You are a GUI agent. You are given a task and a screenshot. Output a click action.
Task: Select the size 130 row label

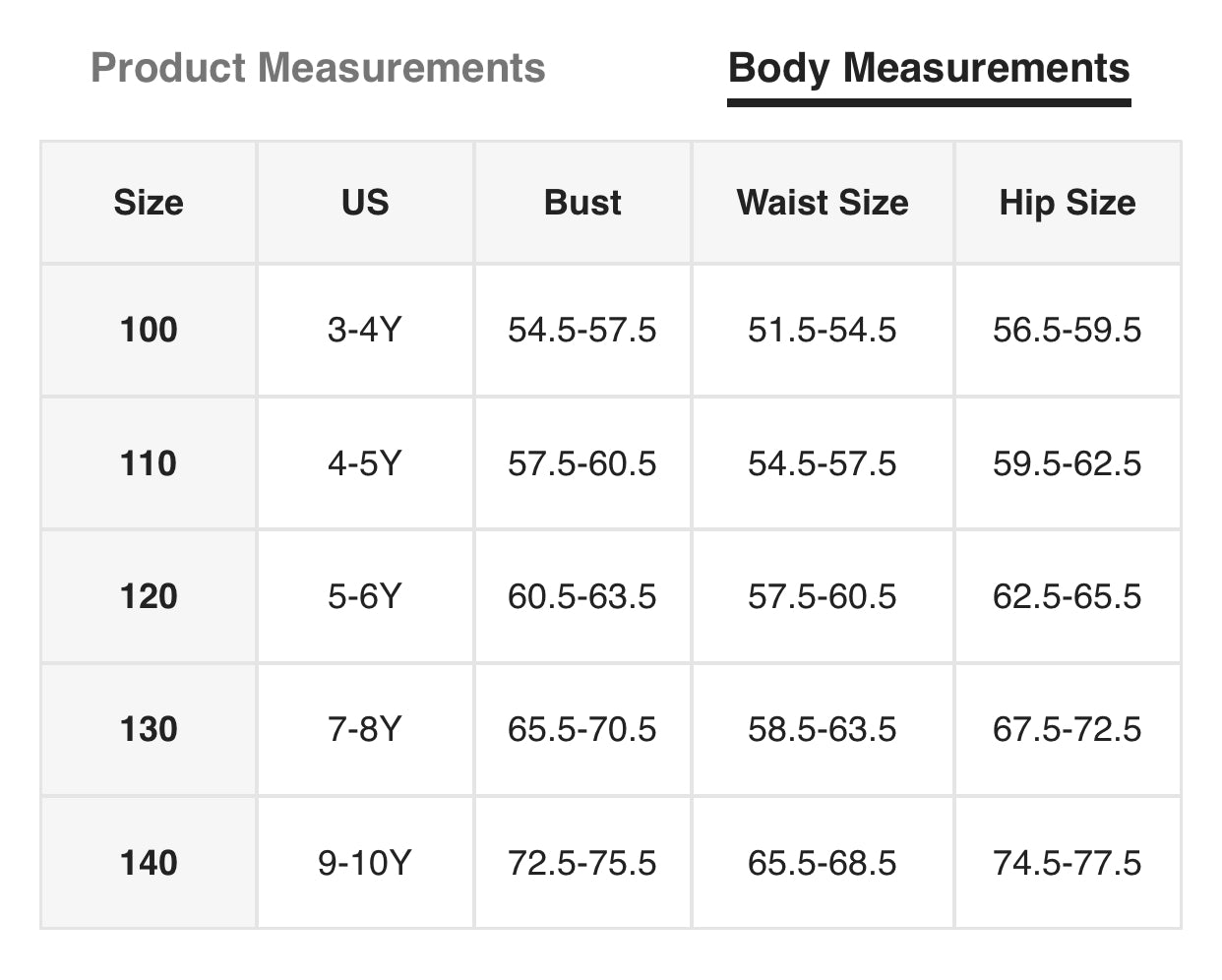point(149,729)
